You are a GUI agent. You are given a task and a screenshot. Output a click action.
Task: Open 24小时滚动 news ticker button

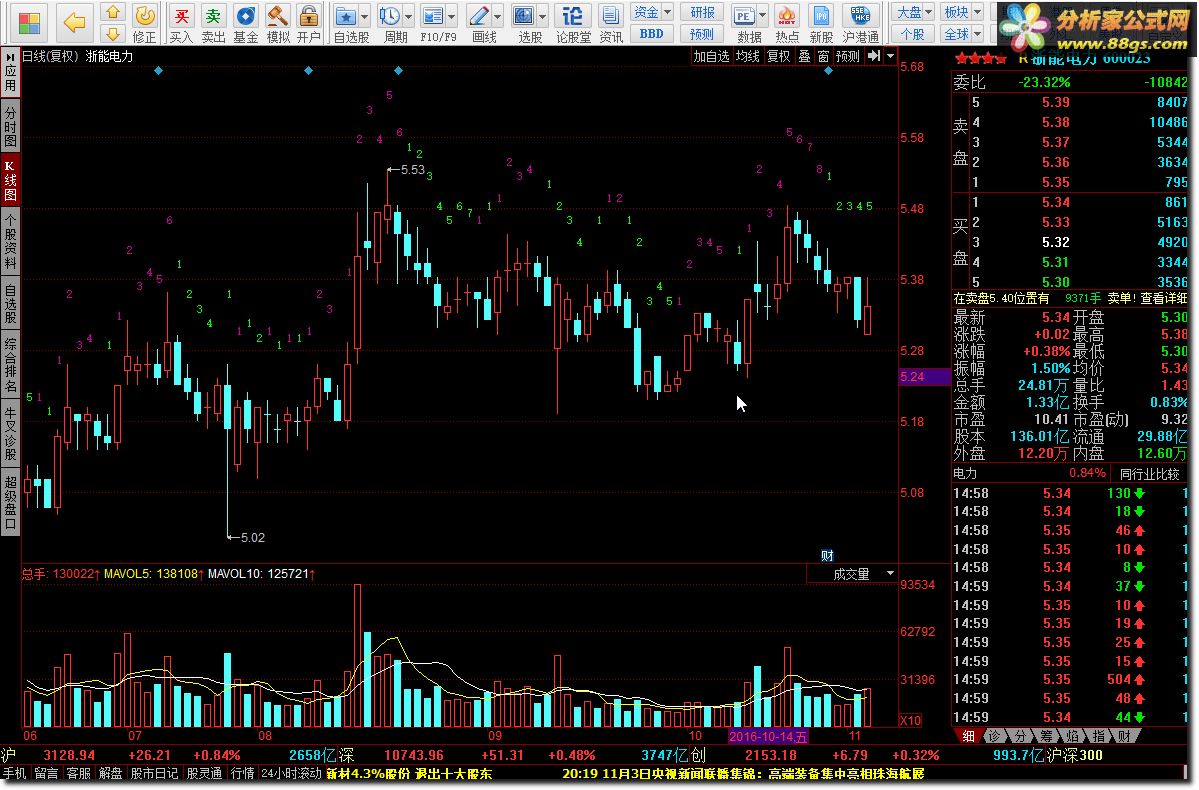291,774
